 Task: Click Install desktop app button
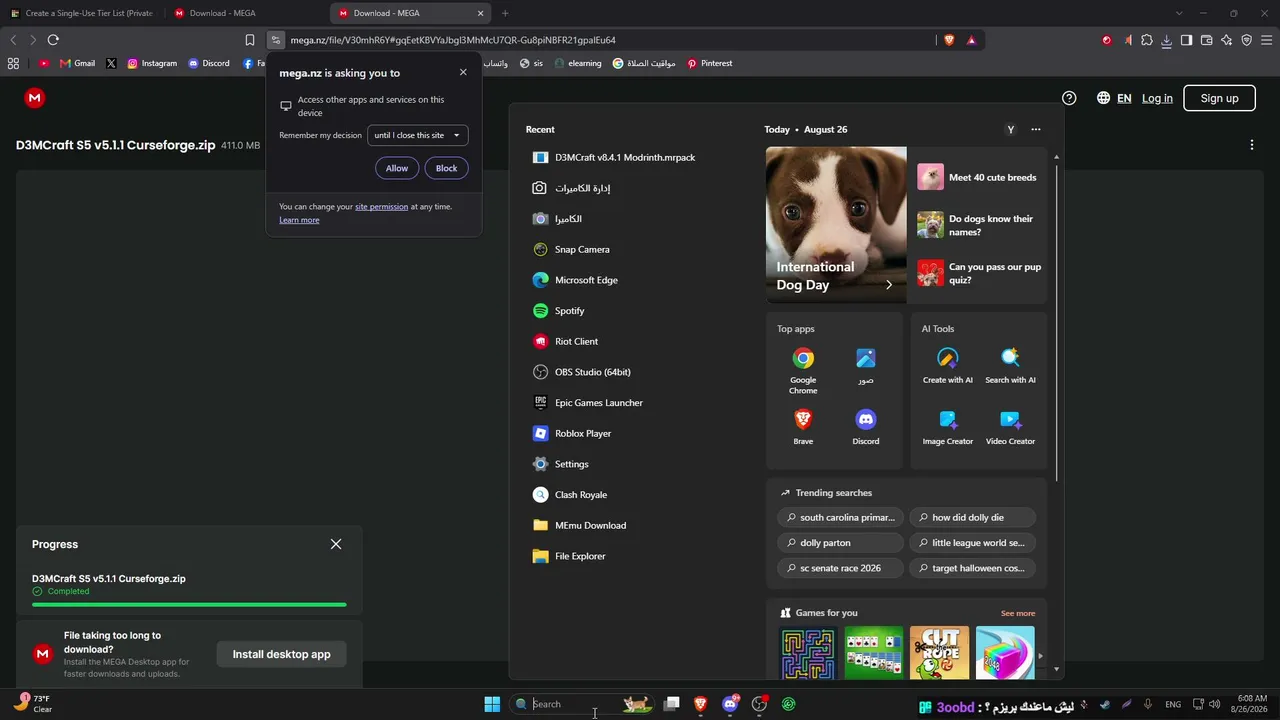coord(281,654)
